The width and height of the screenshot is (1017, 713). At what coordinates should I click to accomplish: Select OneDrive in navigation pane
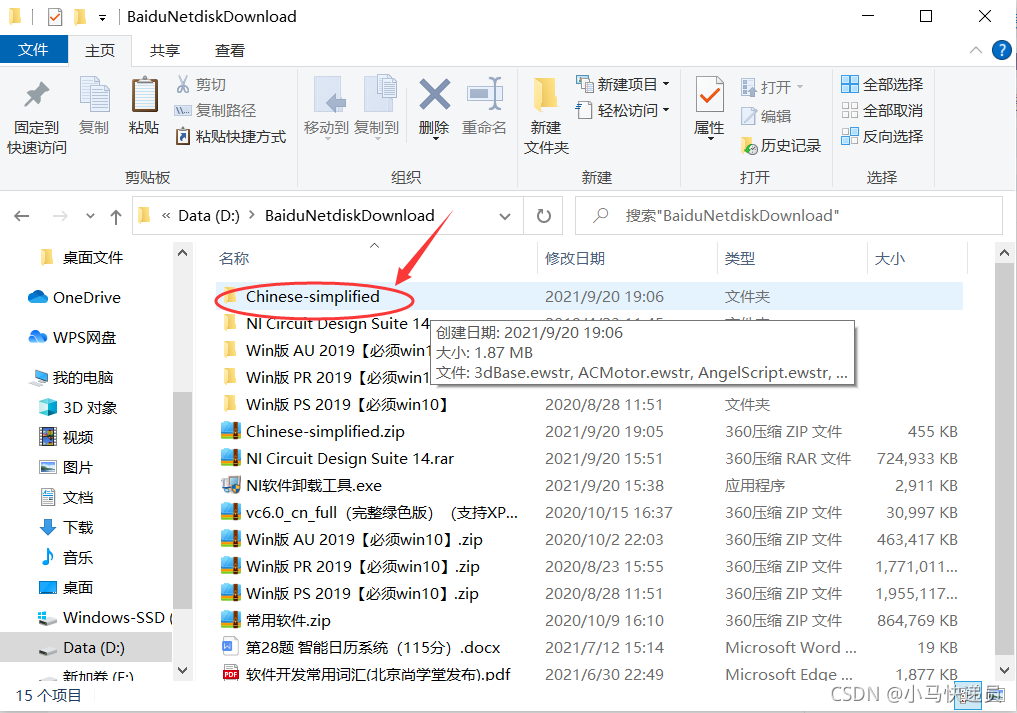(74, 297)
